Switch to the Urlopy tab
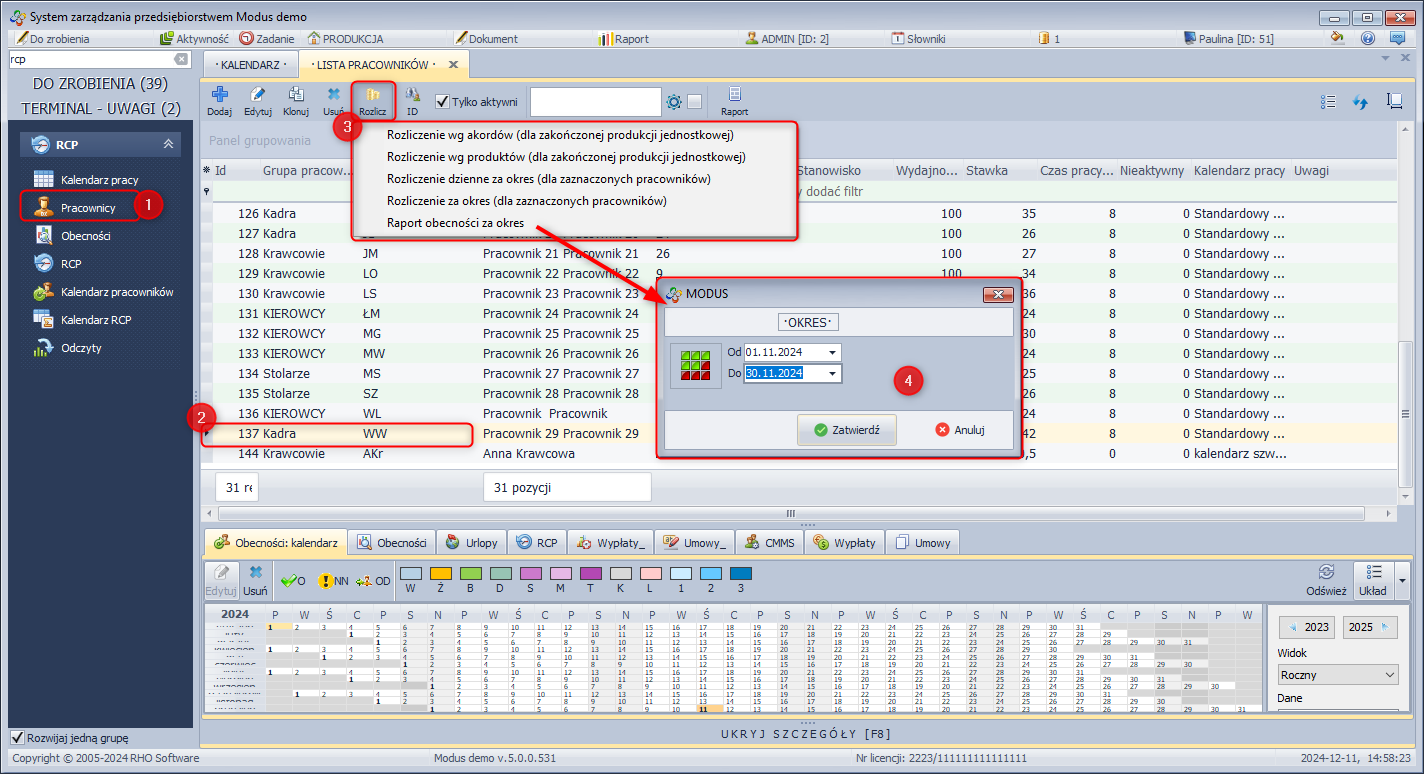Image resolution: width=1424 pixels, height=774 pixels. [x=472, y=543]
